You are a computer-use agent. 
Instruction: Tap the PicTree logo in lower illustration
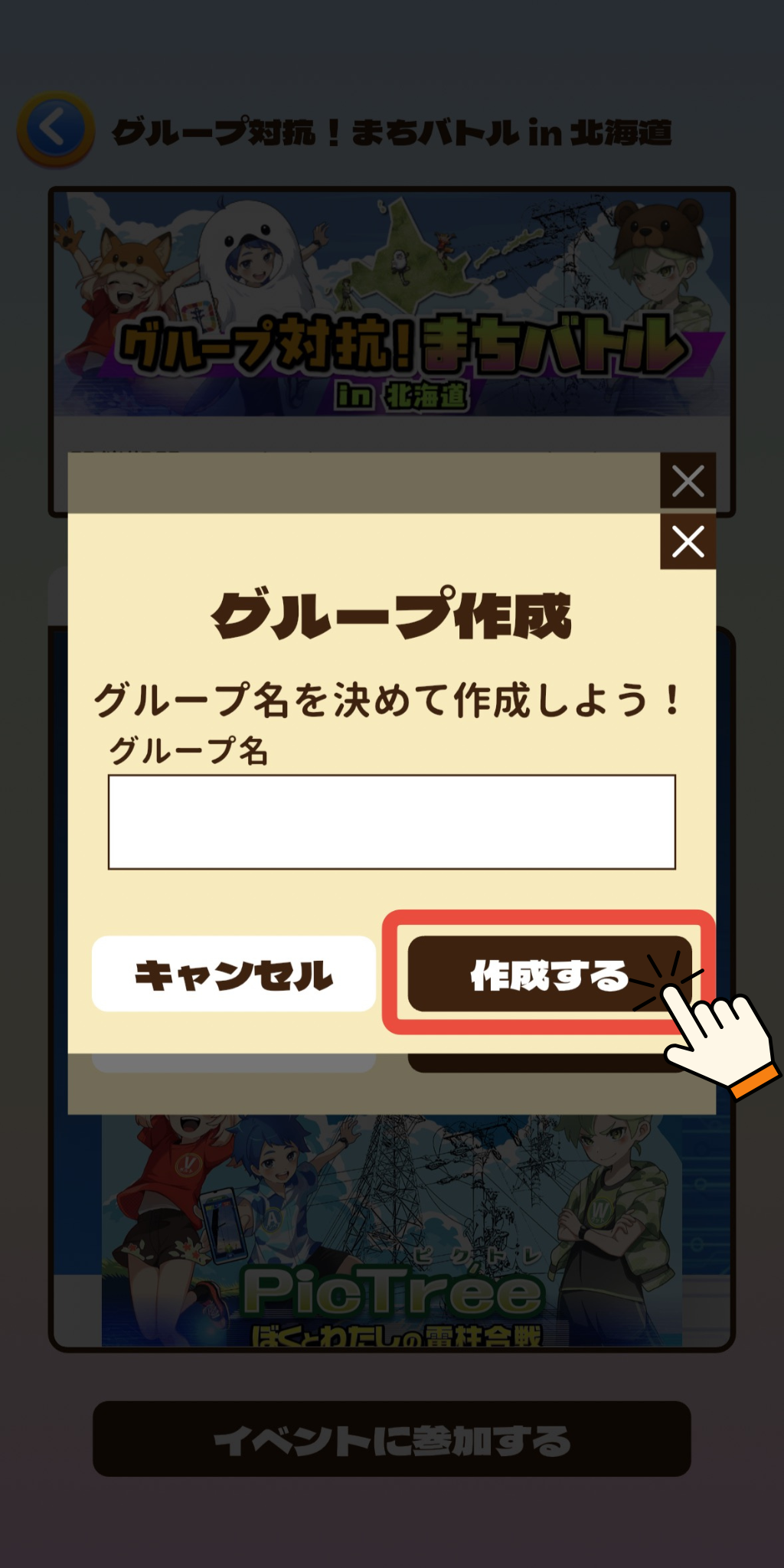393,1292
